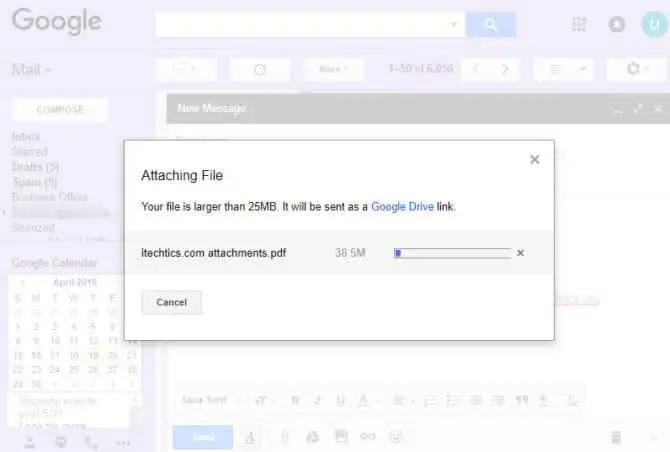The width and height of the screenshot is (670, 452).
Task: Click the attach files paperclip icon
Action: [x=285, y=437]
